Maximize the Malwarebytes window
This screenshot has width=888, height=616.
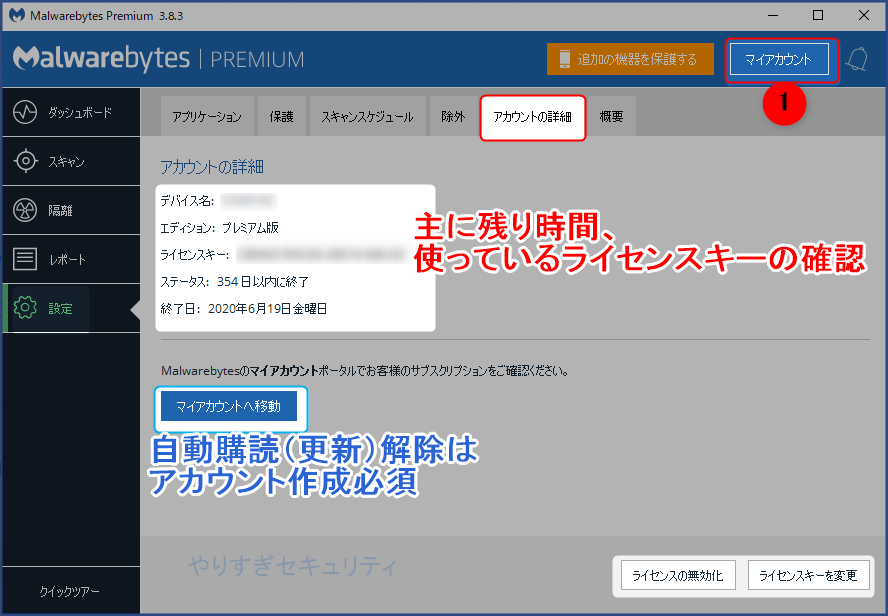pyautogui.click(x=818, y=15)
